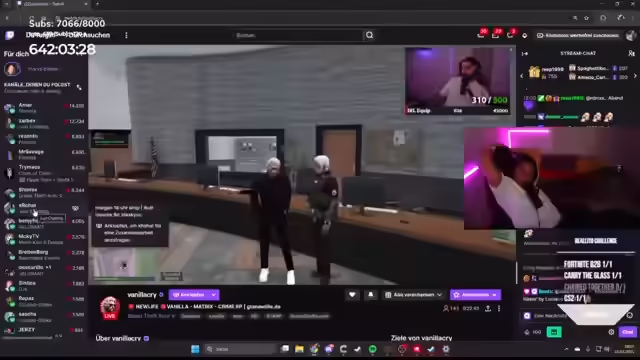Open File Explorer from the taskbar
The image size is (640, 360).
tap(299, 349)
